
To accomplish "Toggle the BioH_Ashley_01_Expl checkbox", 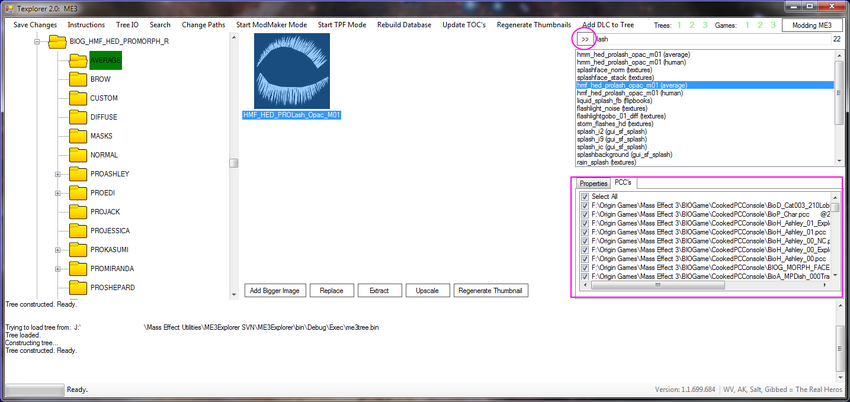I will point(584,223).
